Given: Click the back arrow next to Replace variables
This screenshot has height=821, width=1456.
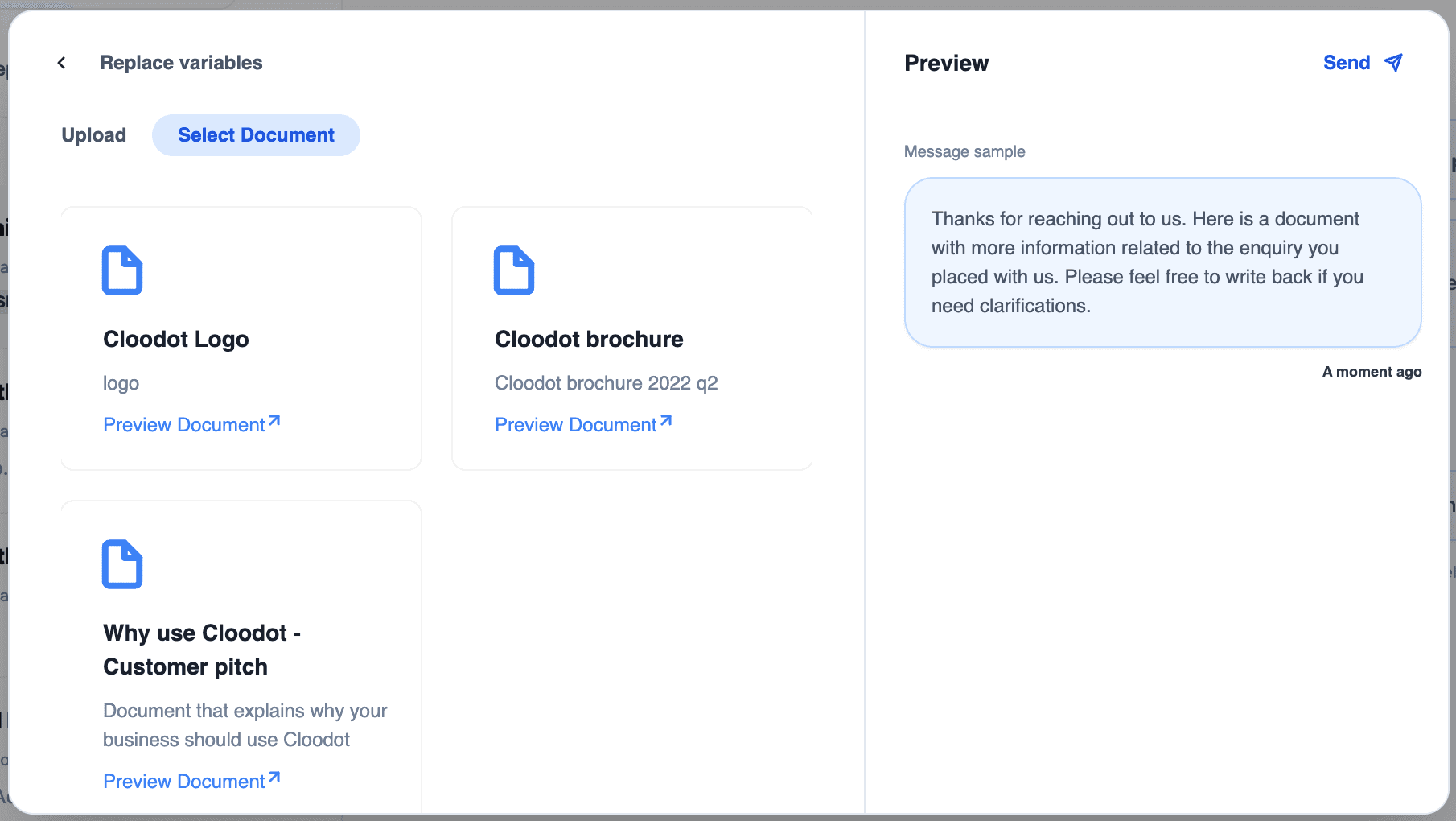Looking at the screenshot, I should click(x=61, y=62).
